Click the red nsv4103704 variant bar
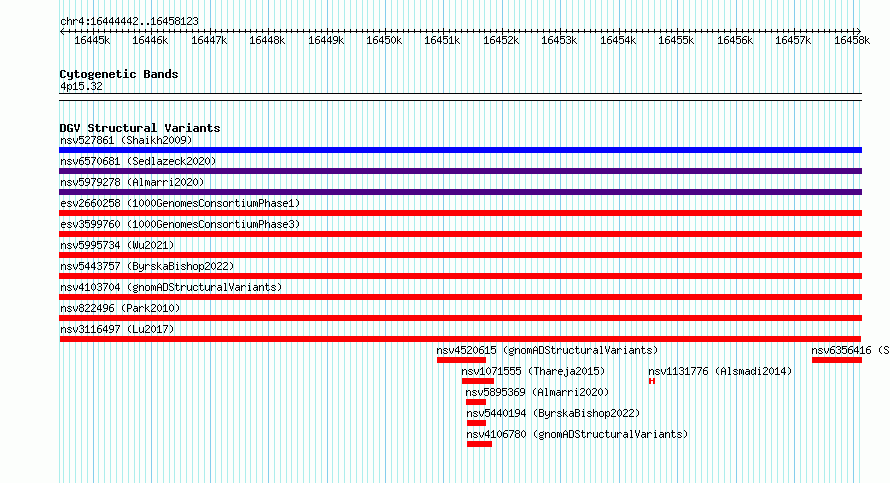This screenshot has width=890, height=483. (460, 297)
